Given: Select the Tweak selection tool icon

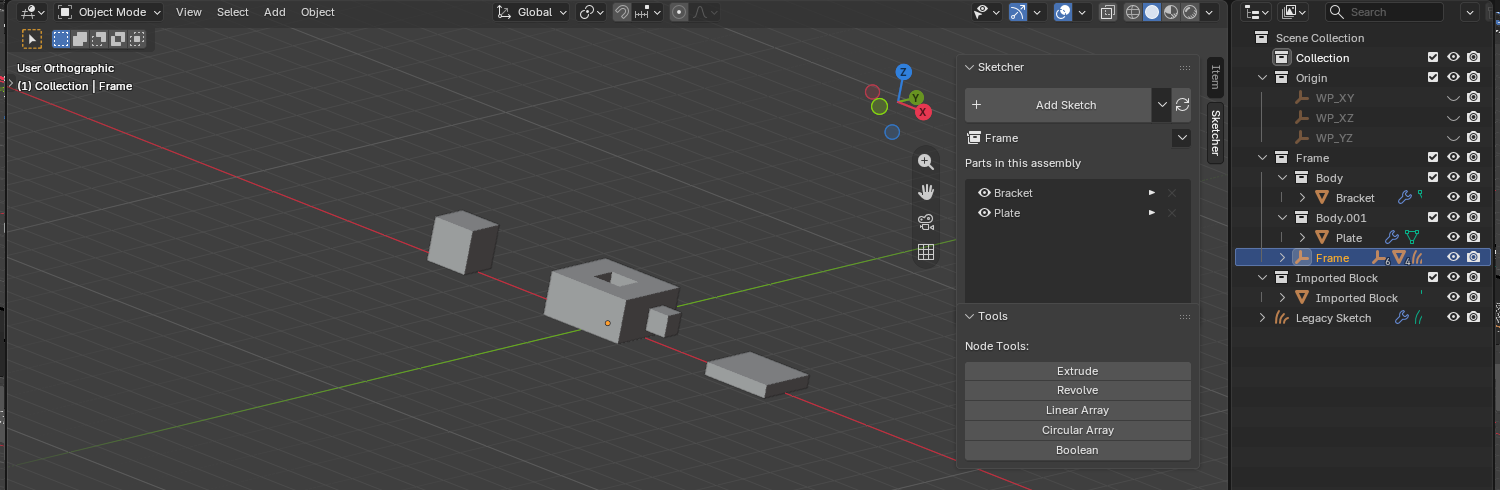Looking at the screenshot, I should (x=33, y=39).
